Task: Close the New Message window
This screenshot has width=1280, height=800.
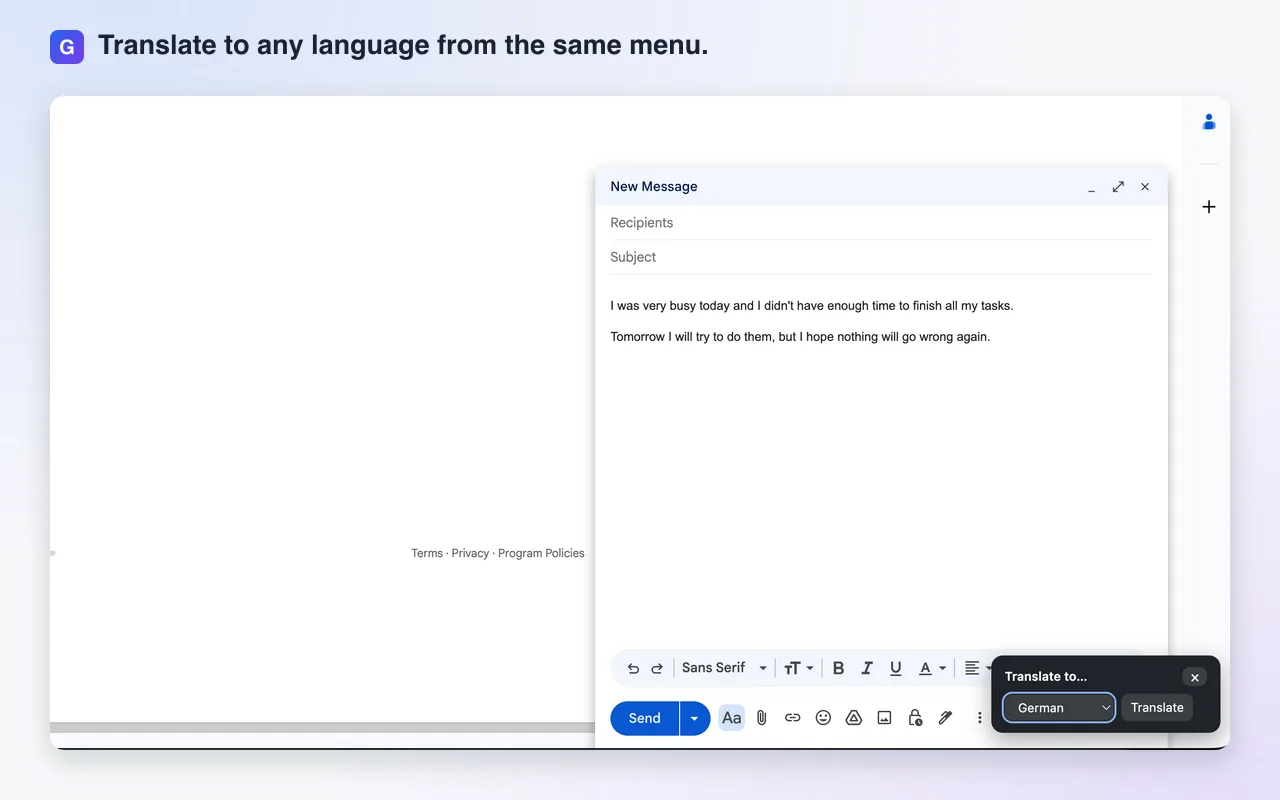Action: coord(1145,187)
